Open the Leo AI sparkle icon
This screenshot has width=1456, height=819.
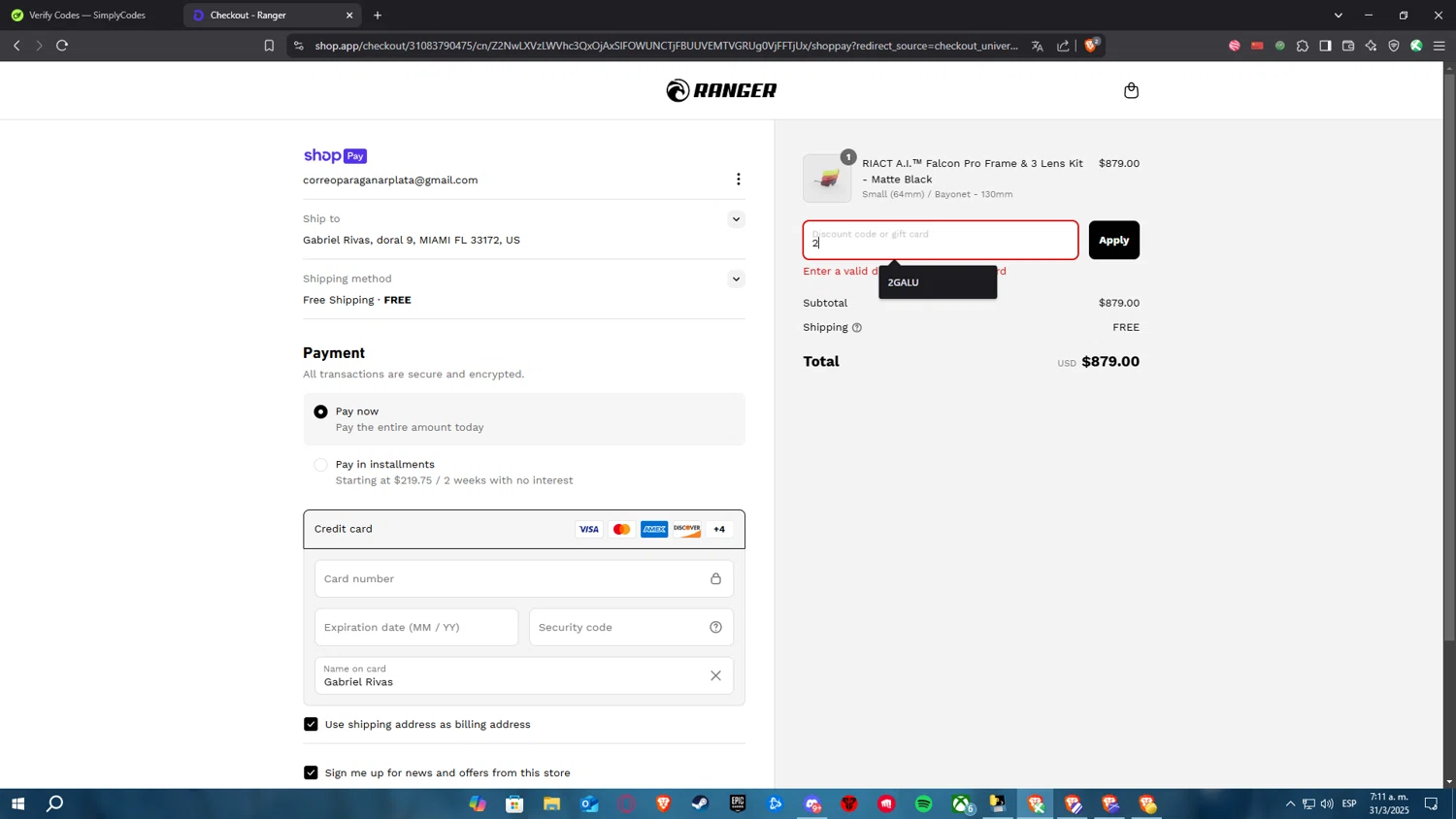point(1371,46)
